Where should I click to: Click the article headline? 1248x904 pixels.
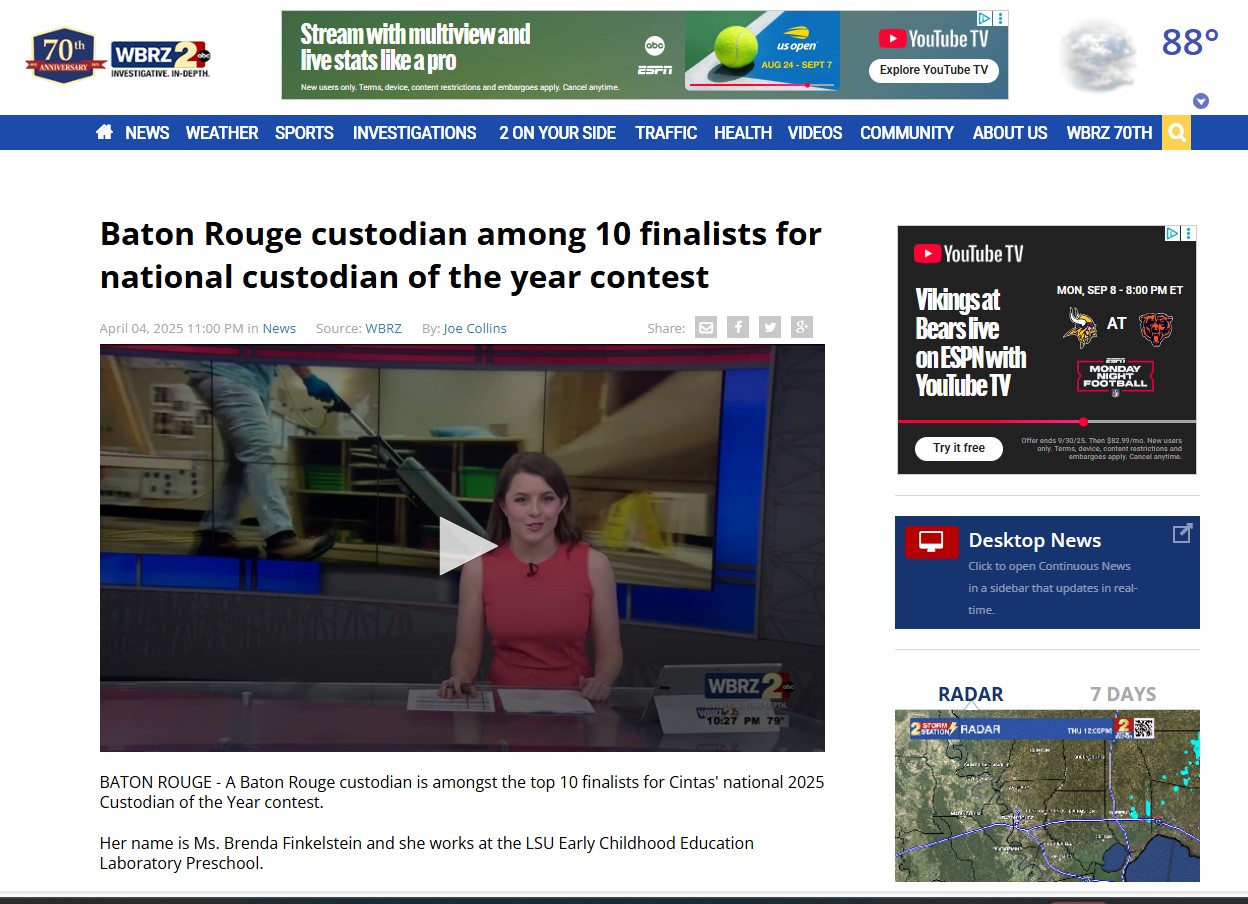[x=461, y=255]
